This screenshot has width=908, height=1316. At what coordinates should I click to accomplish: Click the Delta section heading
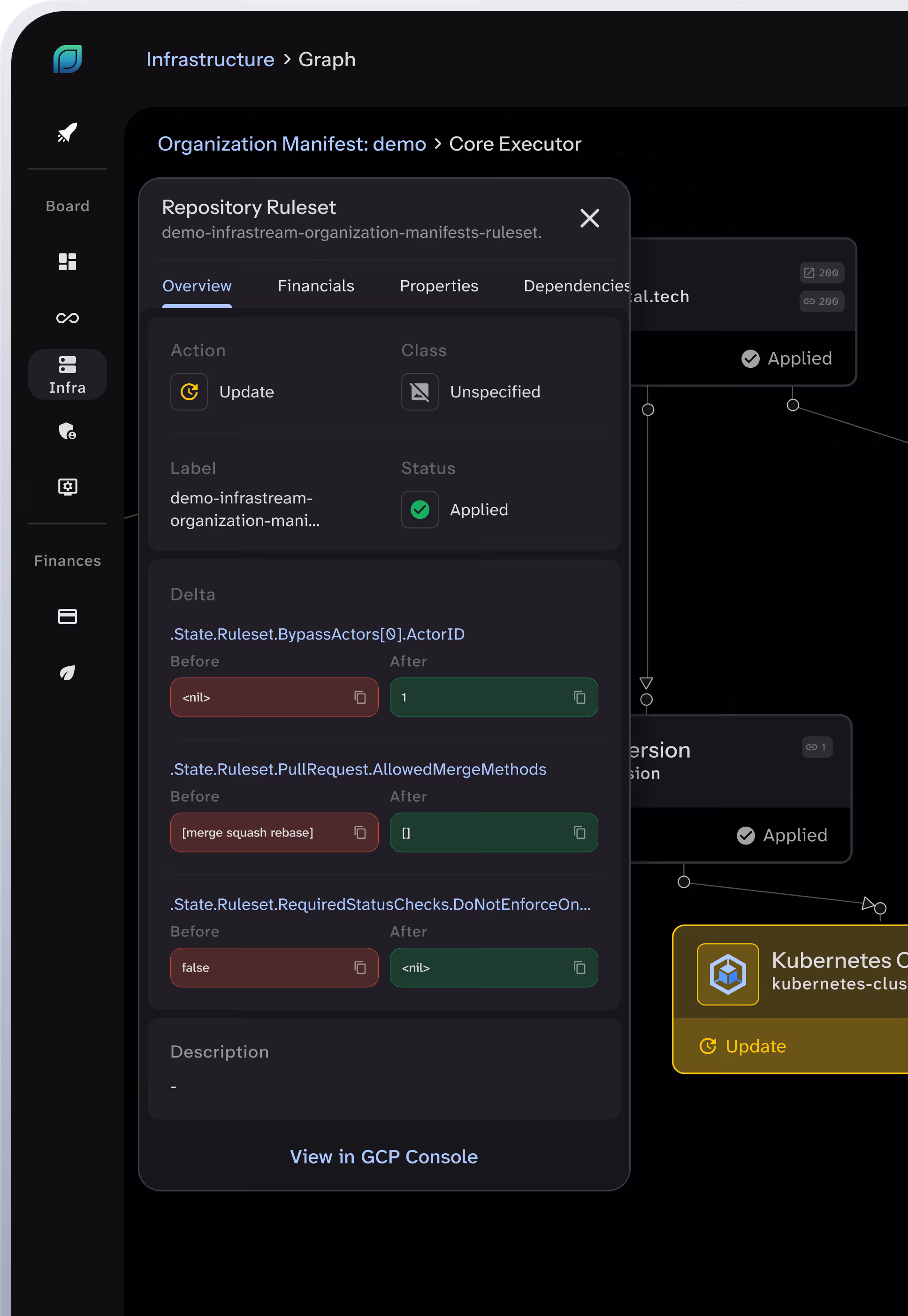193,594
